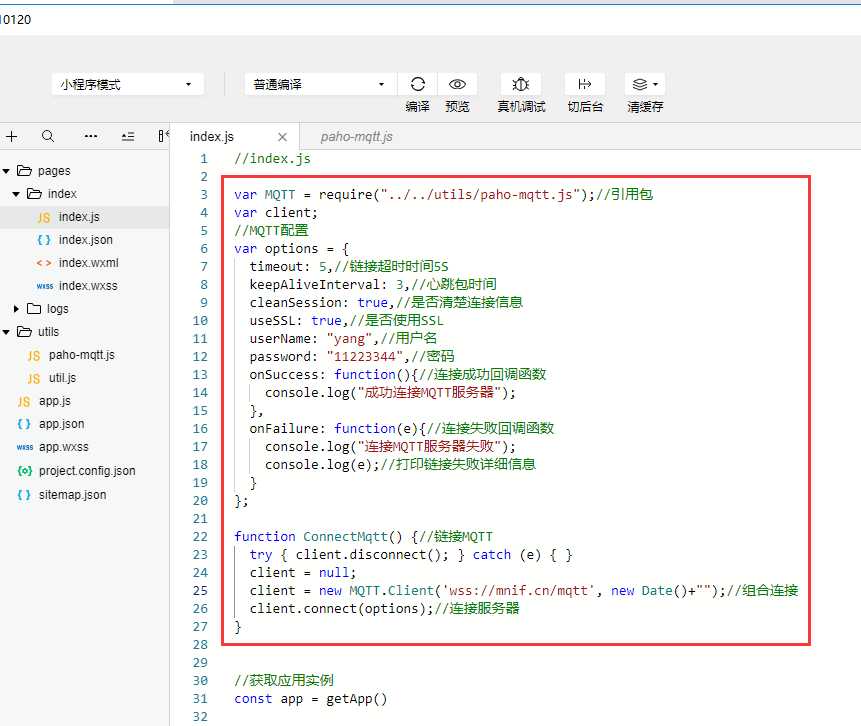861x726 pixels.
Task: Click the 真机调试 label text
Action: coord(521,107)
